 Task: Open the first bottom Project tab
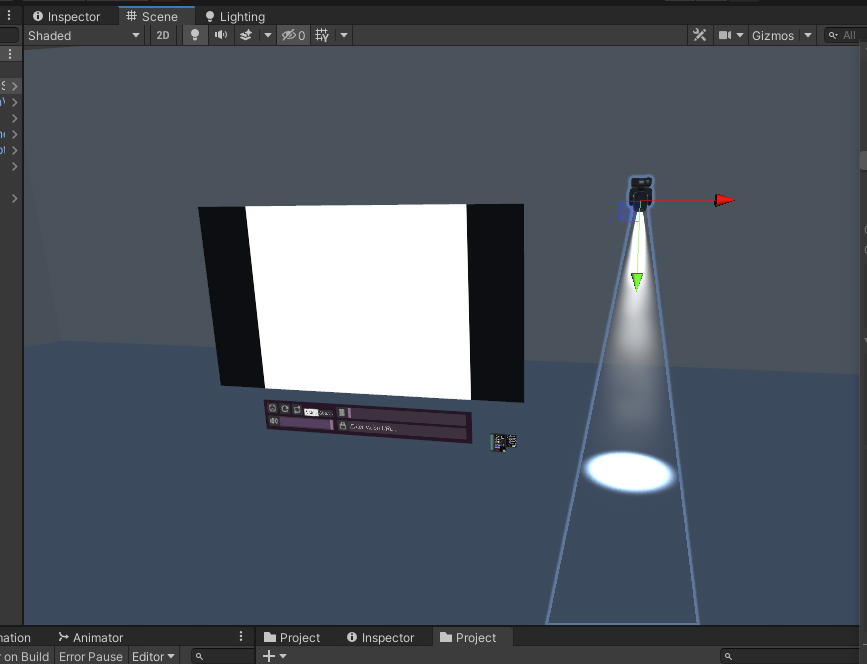tap(292, 637)
